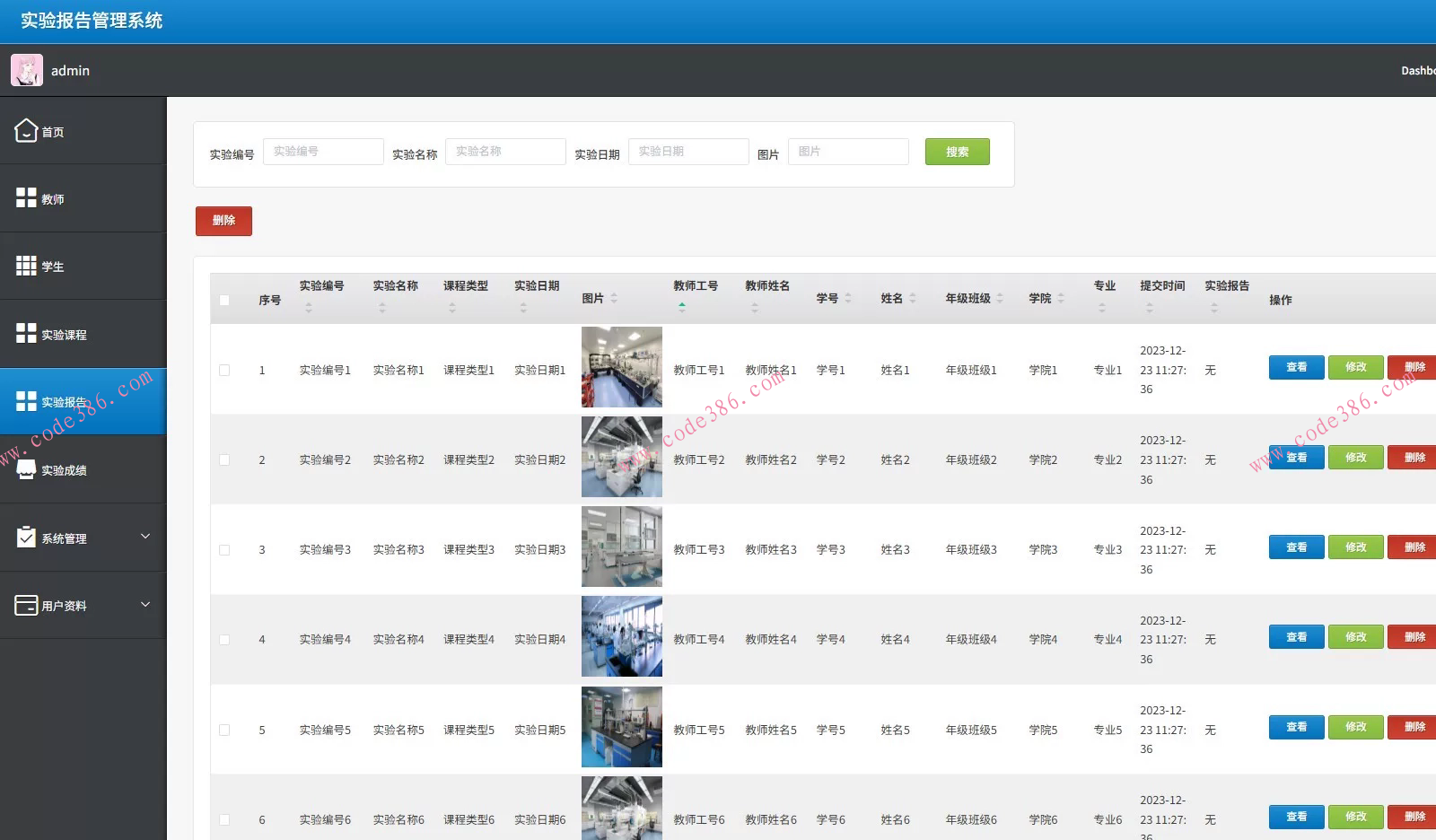
Task: Open lab thumbnail image in row 2
Action: point(621,457)
